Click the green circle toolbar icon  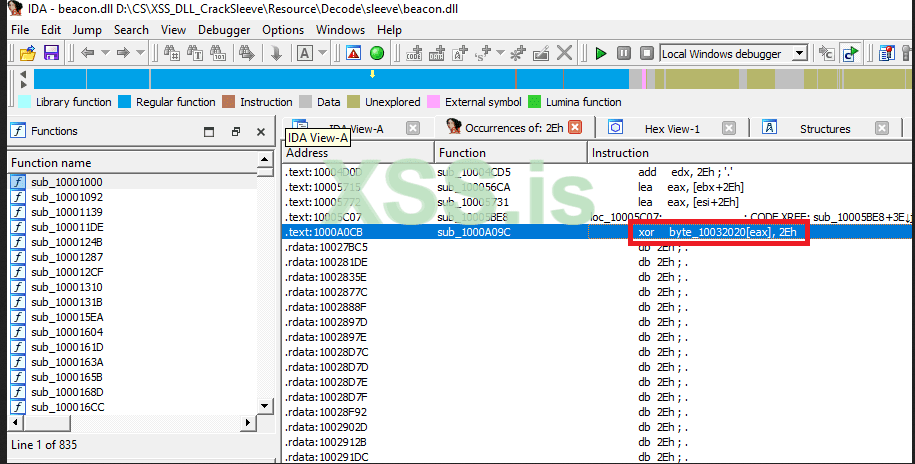click(377, 53)
